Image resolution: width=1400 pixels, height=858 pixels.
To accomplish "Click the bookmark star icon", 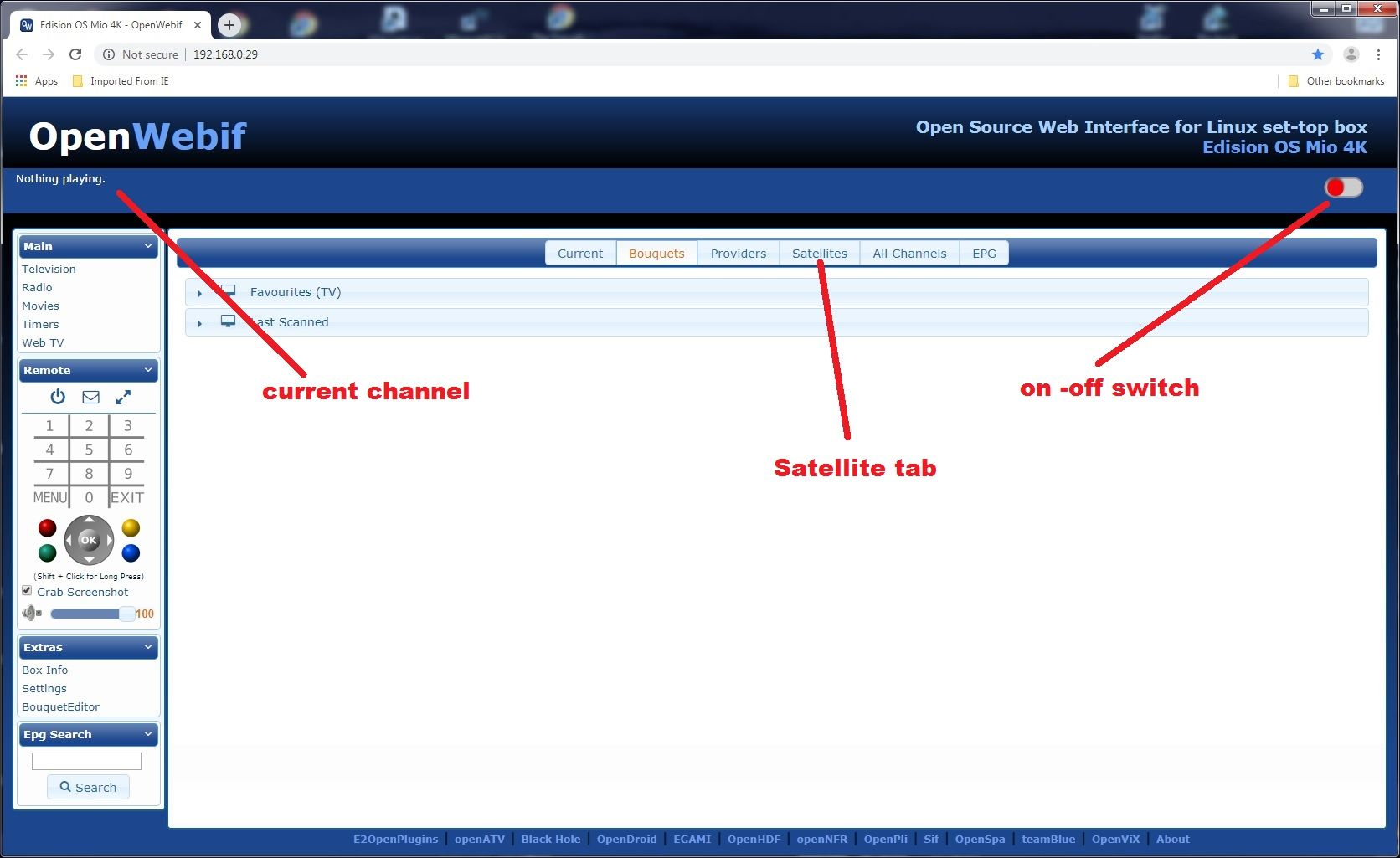I will click(1318, 54).
